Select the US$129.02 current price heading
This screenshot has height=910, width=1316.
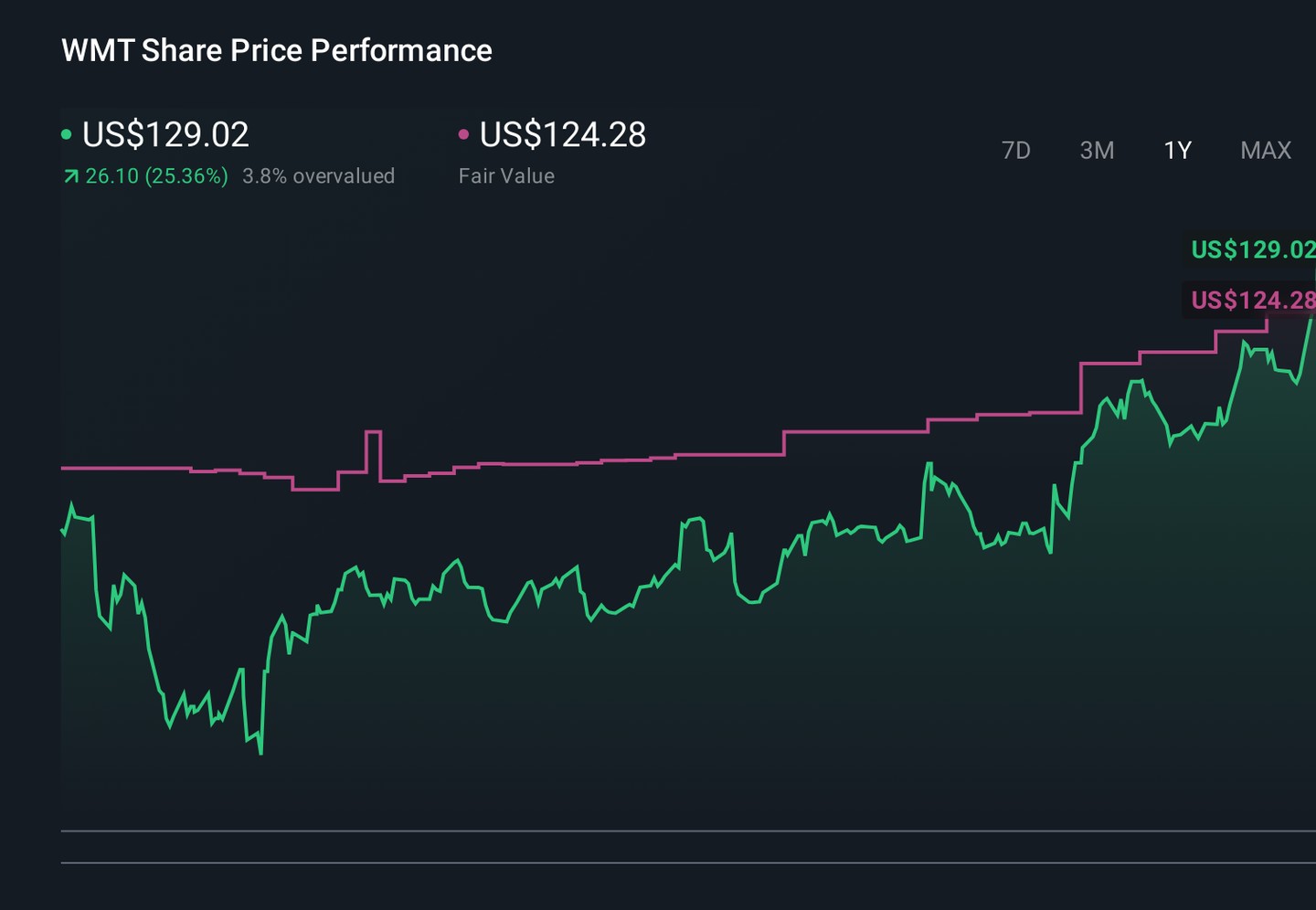pyautogui.click(x=165, y=134)
